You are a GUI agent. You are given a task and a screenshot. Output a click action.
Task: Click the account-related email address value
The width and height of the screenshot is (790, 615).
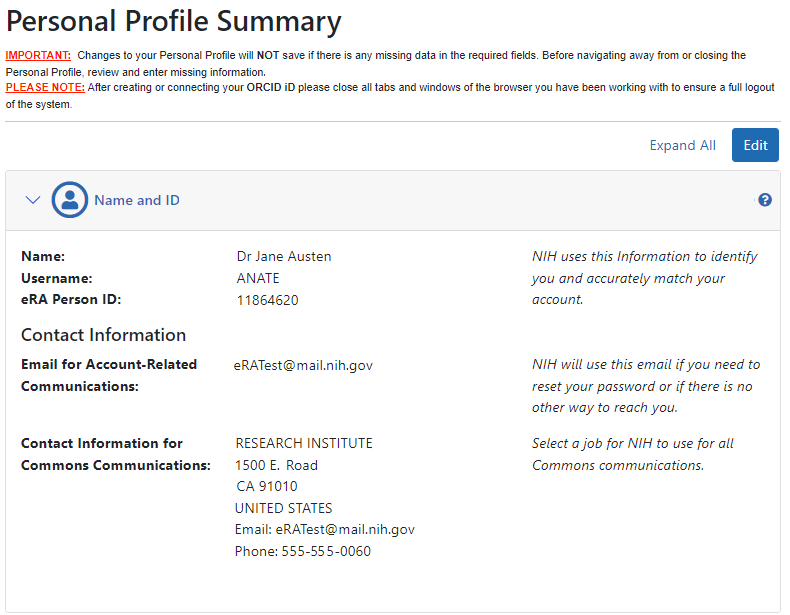[303, 365]
